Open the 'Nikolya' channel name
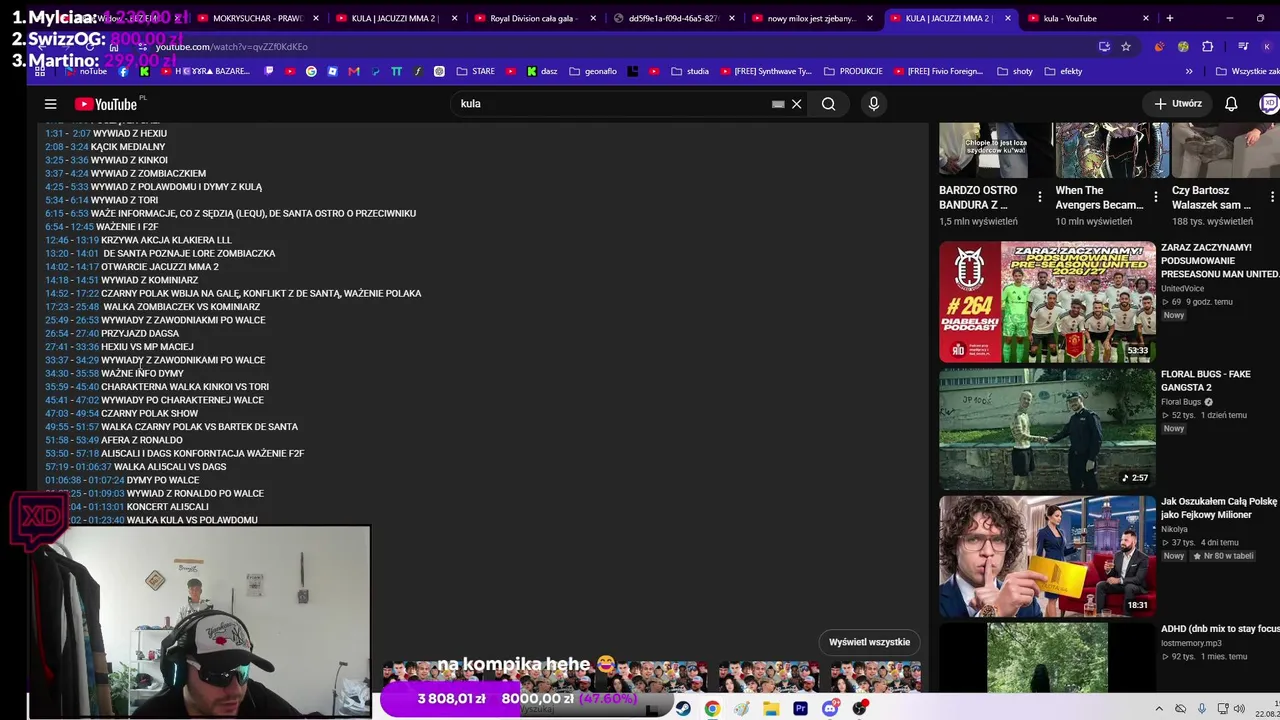This screenshot has width=1280, height=720. (1175, 529)
